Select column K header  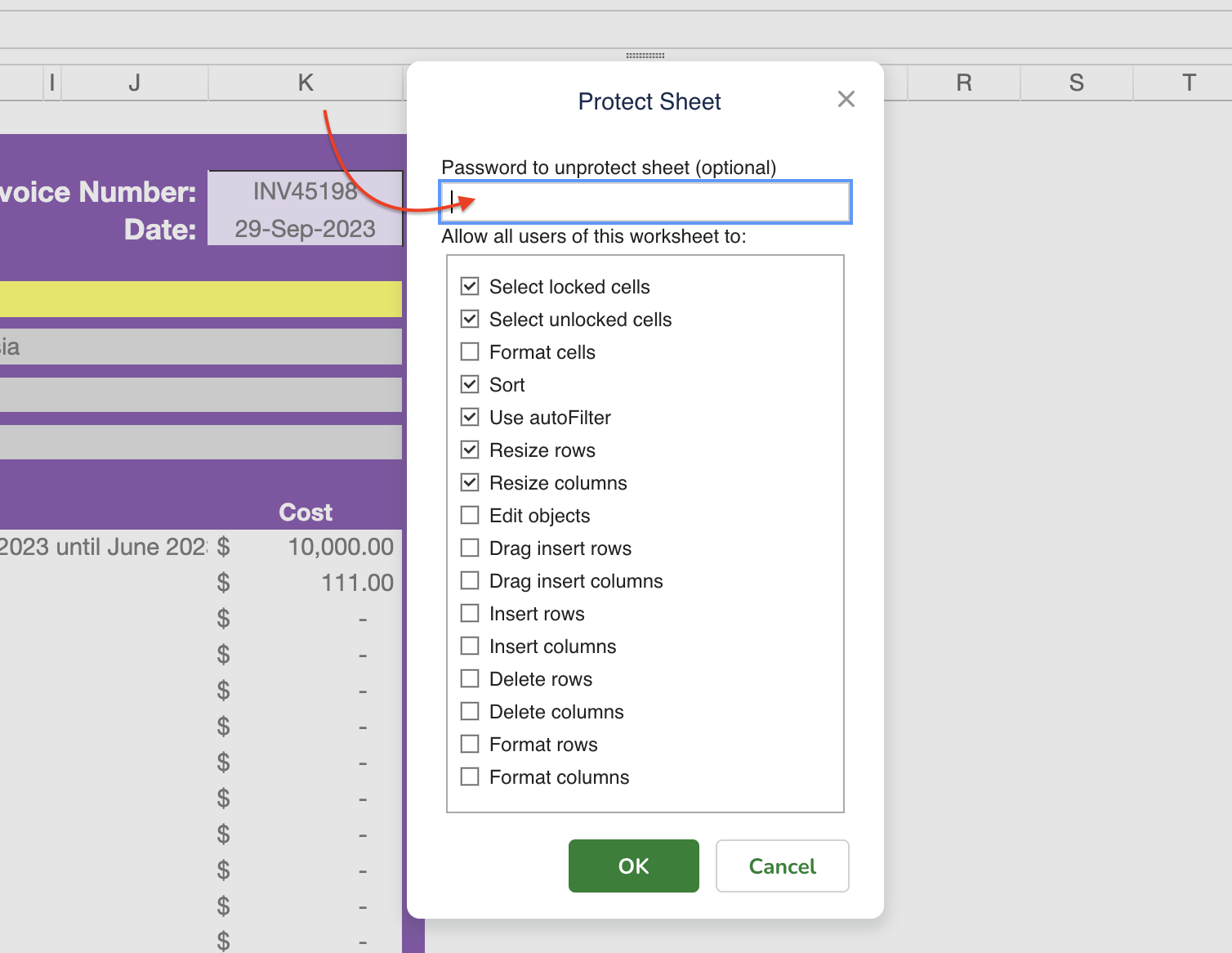tap(306, 83)
